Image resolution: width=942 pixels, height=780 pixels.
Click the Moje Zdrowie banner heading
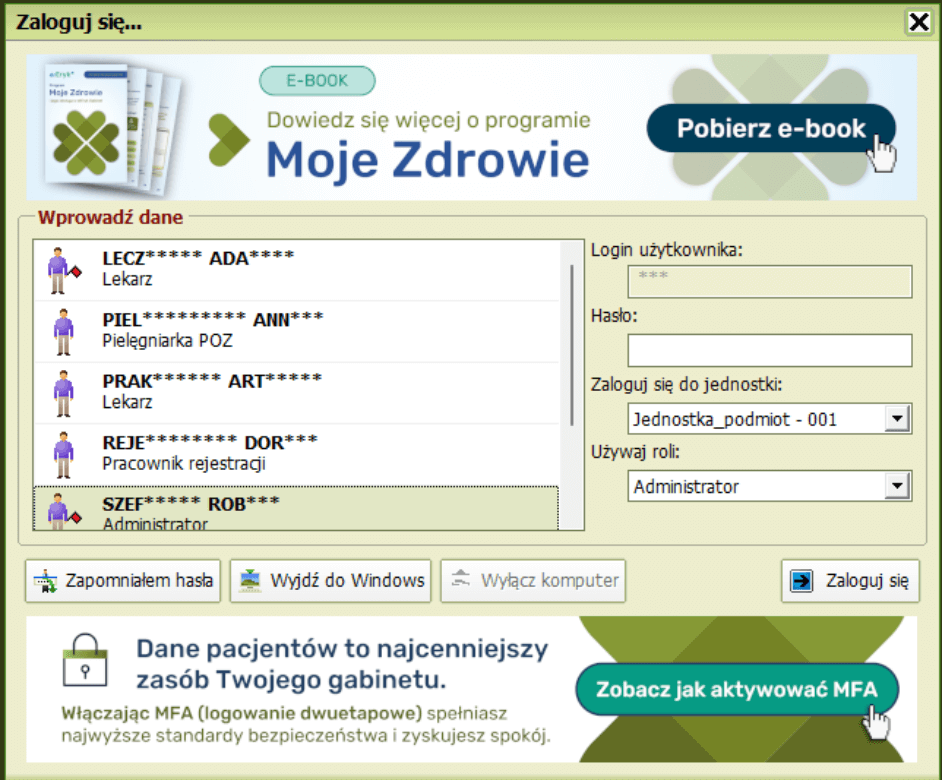click(x=428, y=160)
